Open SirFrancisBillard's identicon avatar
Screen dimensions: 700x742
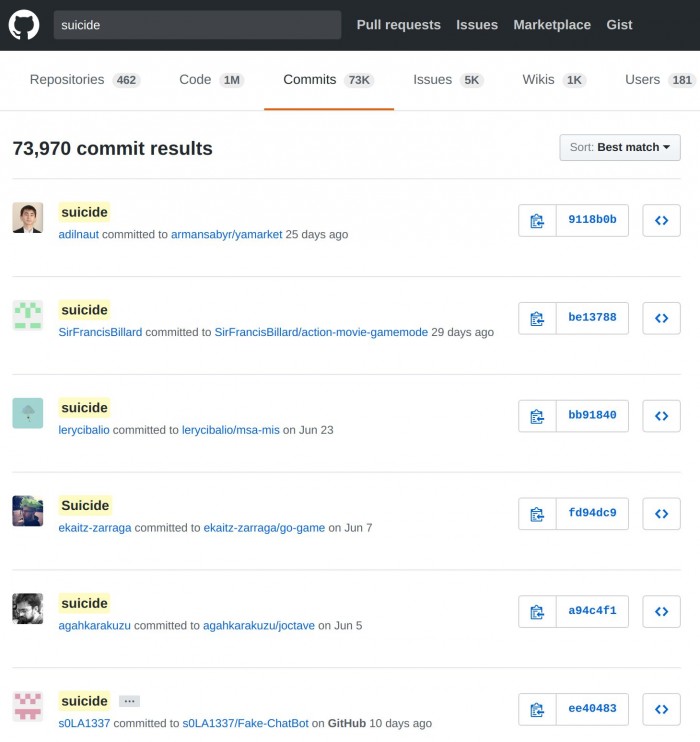coord(27,315)
